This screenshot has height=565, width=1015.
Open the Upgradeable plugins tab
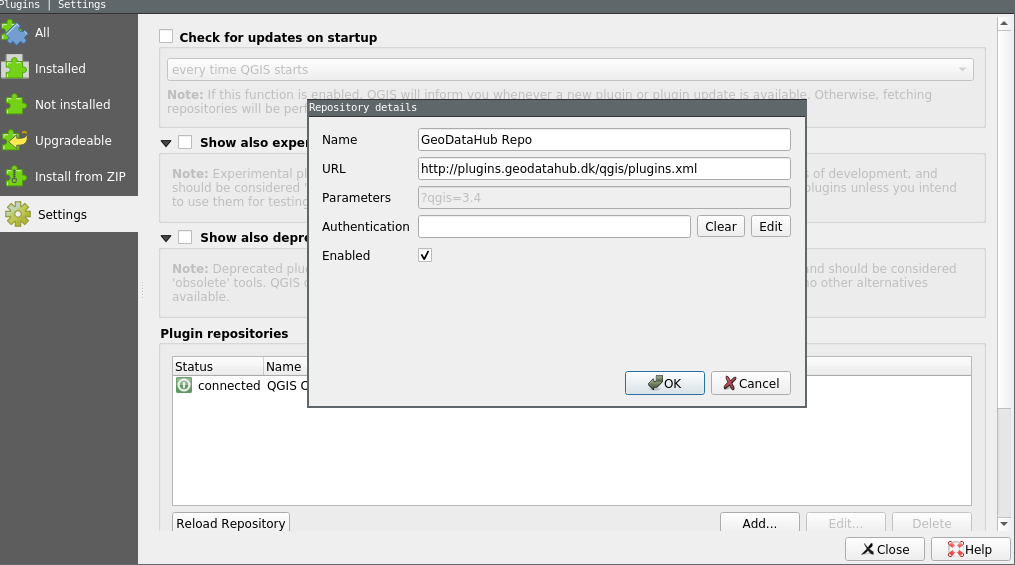[69, 140]
